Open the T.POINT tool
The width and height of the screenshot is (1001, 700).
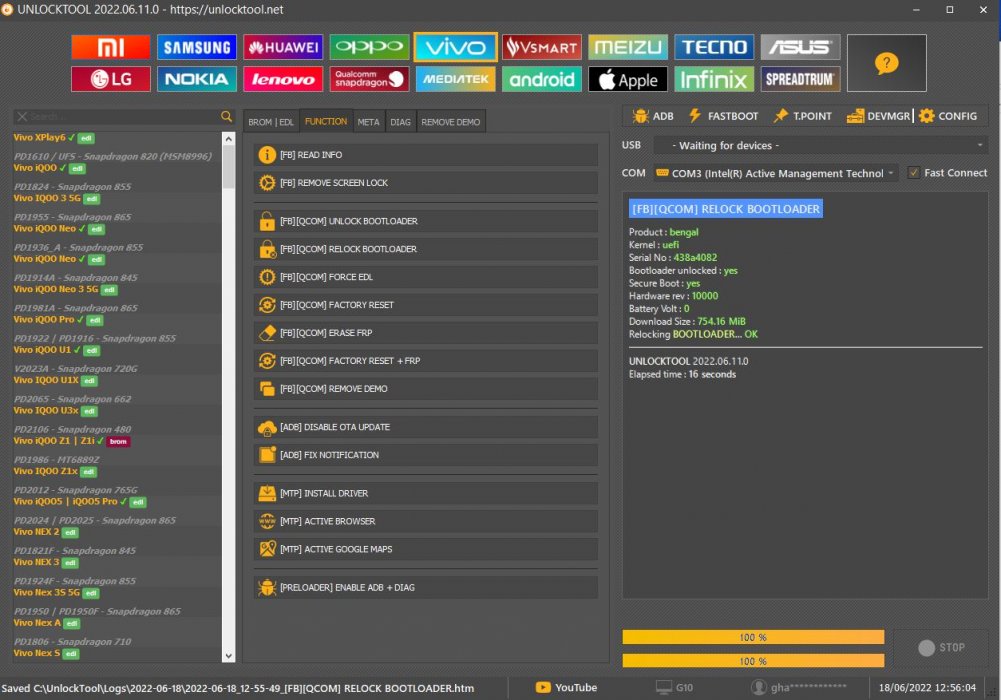tap(802, 116)
